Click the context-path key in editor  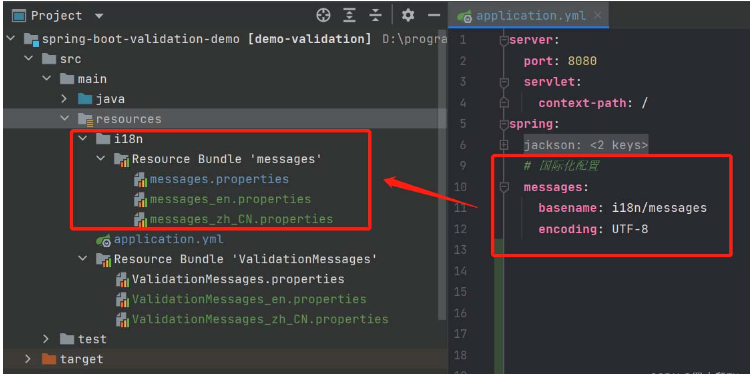(582, 103)
